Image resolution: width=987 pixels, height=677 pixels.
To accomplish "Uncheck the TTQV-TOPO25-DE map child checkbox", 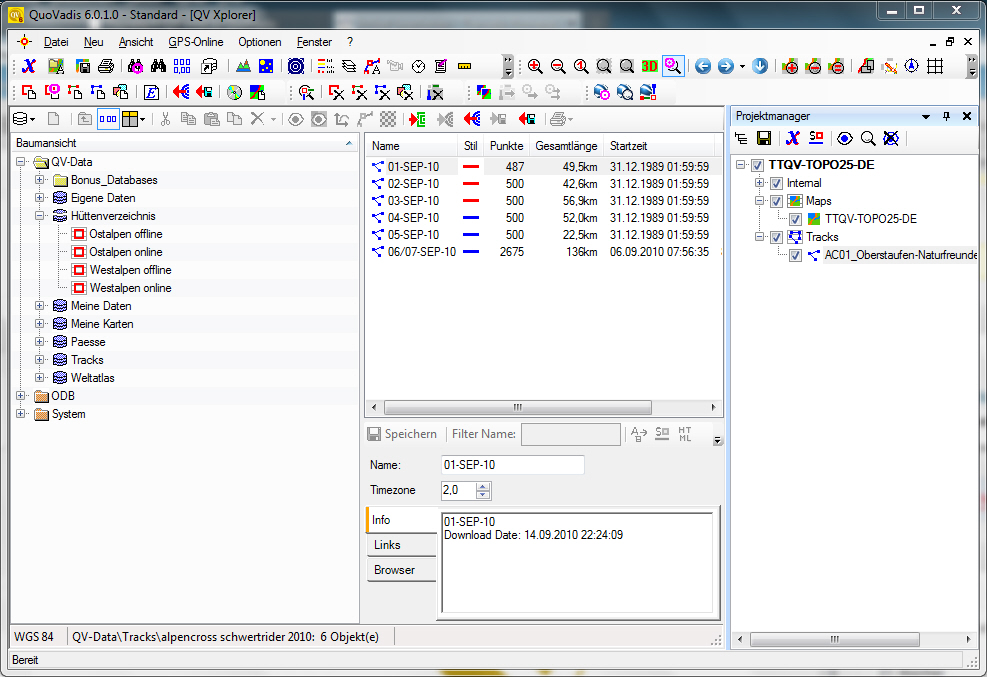I will [795, 220].
